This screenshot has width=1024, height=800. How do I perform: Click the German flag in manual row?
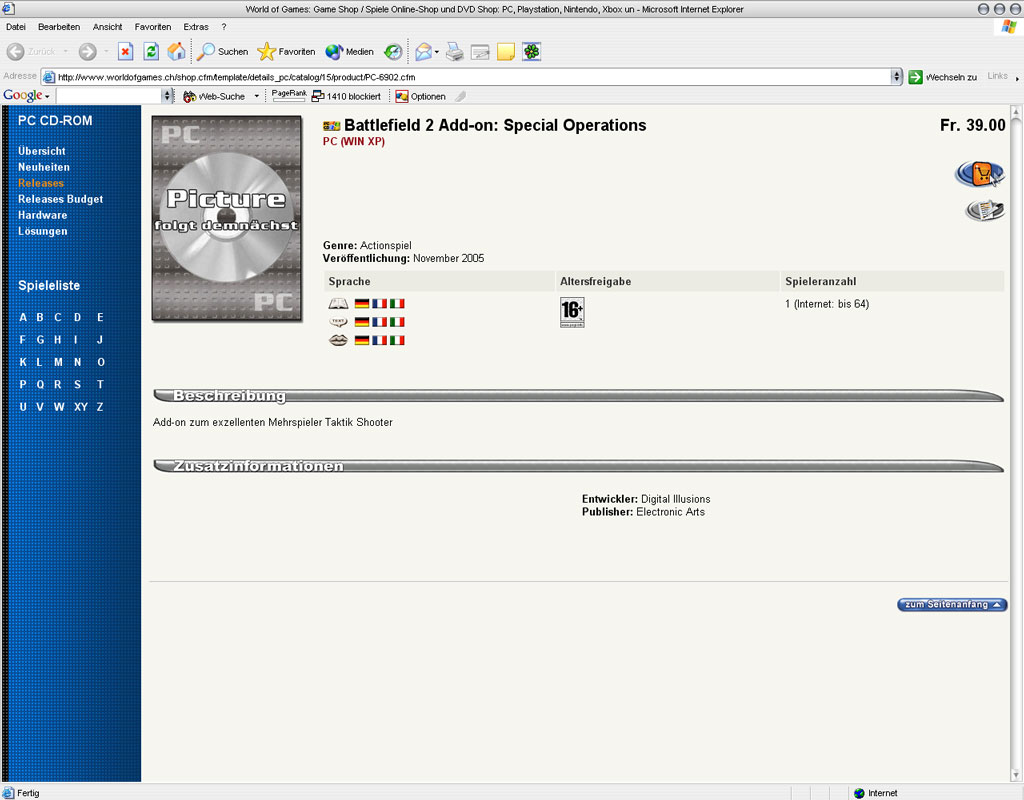click(x=362, y=304)
